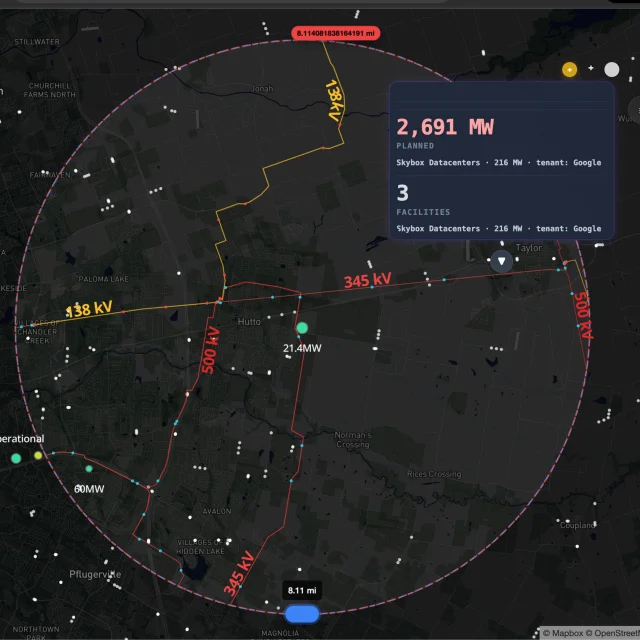Click the solid white circle button

611,69
